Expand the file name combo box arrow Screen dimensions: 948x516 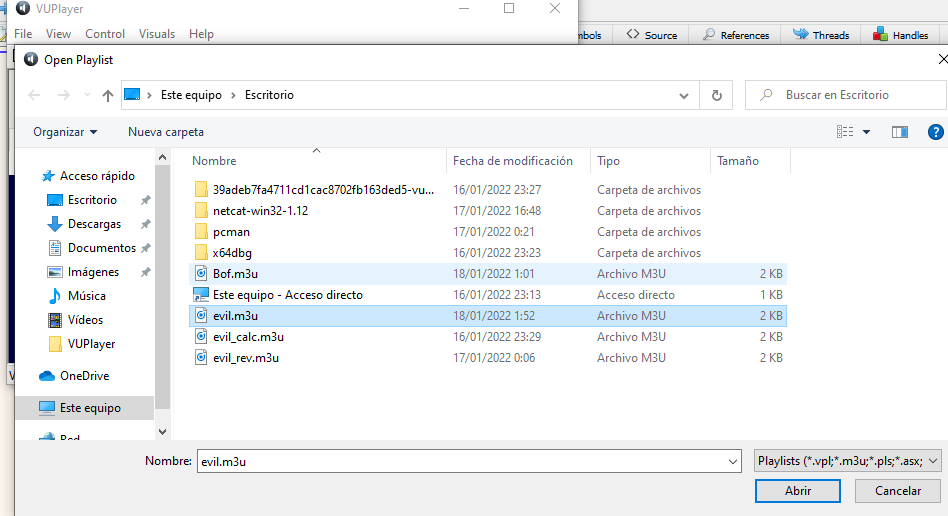coord(733,462)
